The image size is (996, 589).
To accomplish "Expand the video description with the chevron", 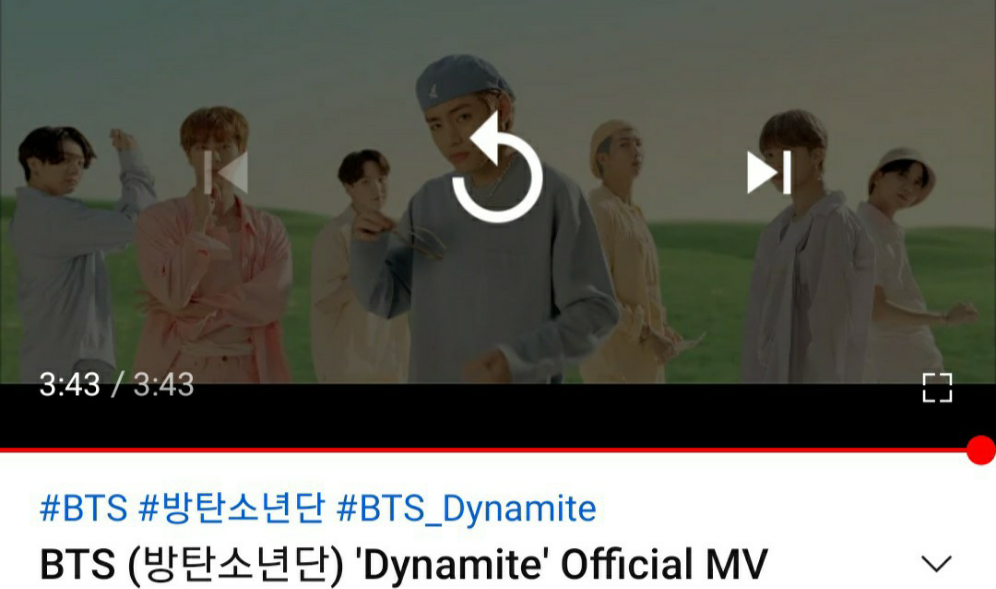I will pos(936,564).
